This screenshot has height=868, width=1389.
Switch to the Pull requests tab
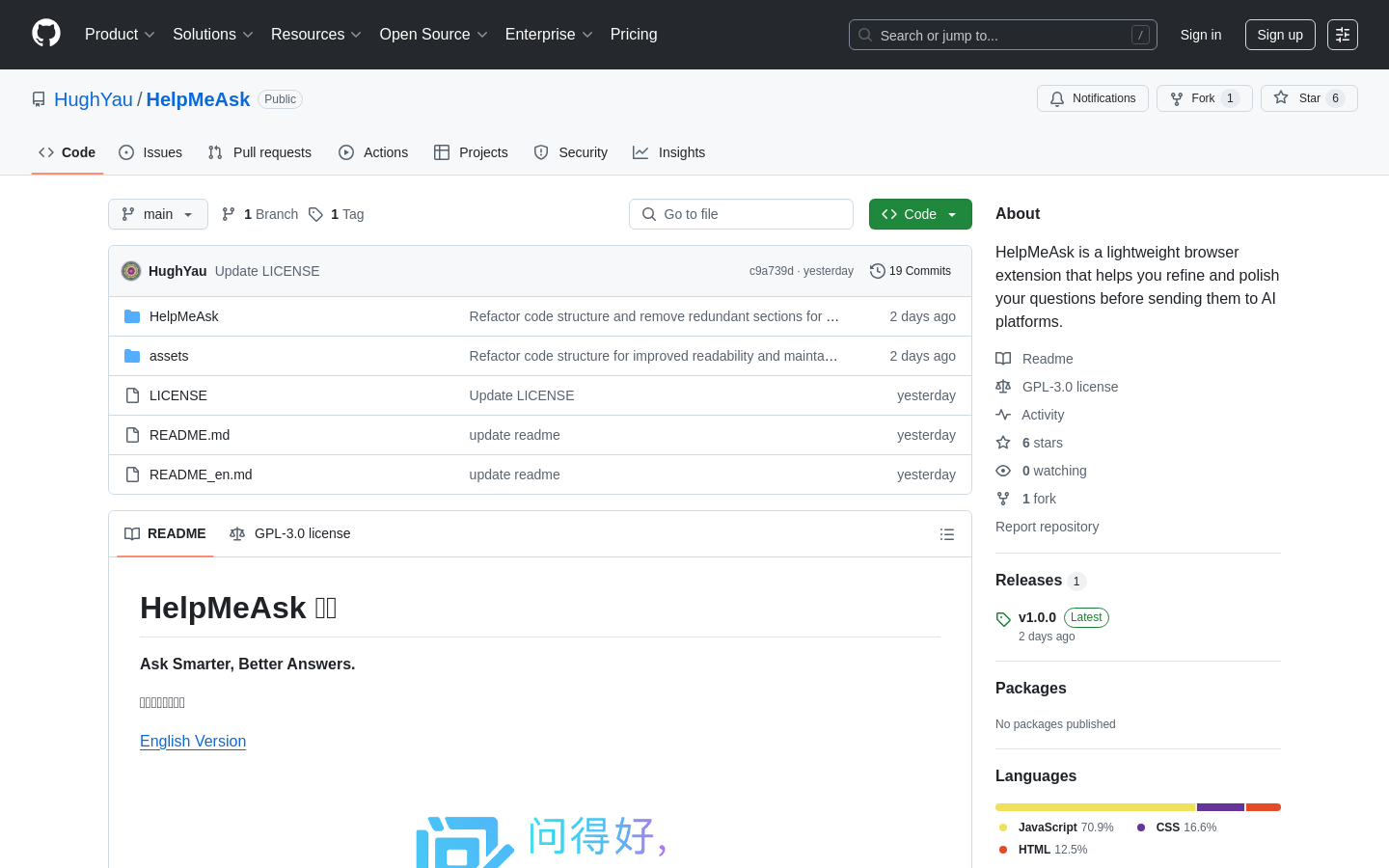tap(259, 152)
